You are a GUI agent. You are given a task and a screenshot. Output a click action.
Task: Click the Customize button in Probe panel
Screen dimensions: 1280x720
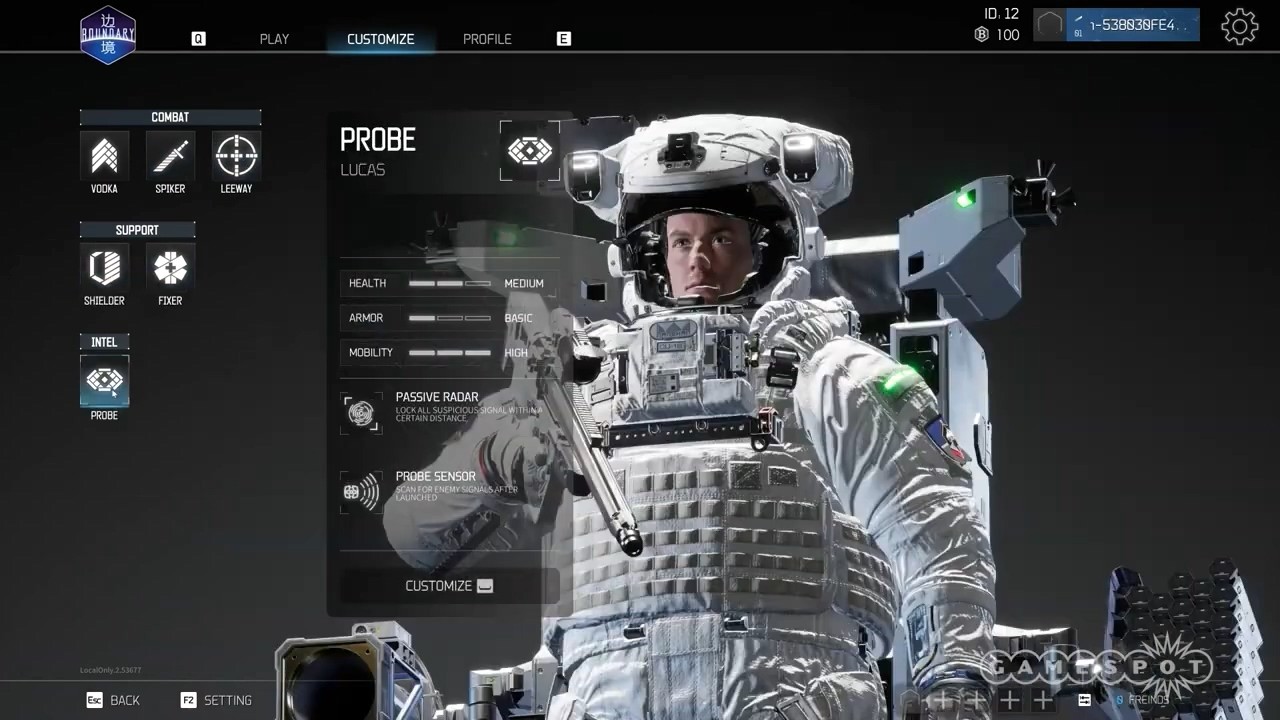(449, 586)
